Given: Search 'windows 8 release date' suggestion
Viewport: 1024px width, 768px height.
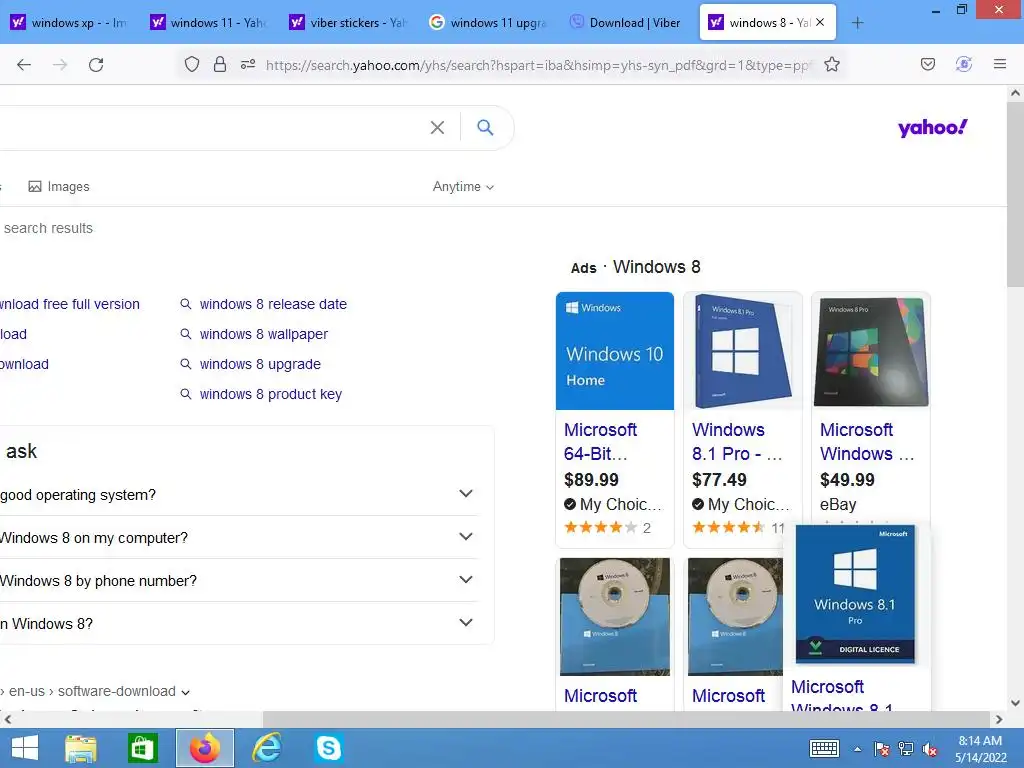Looking at the screenshot, I should point(273,304).
